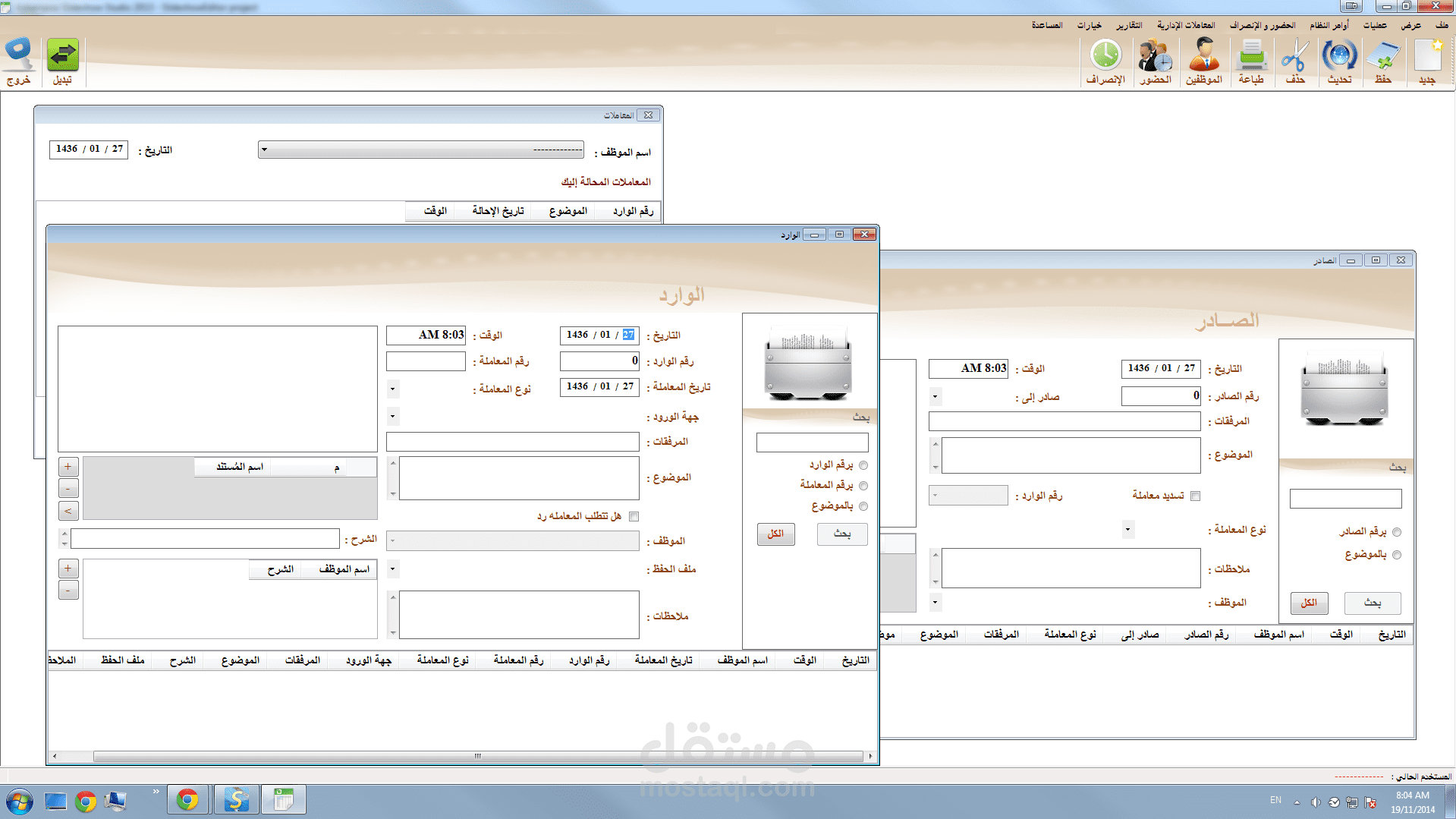Click the scanner image in الصادر window

(1344, 389)
